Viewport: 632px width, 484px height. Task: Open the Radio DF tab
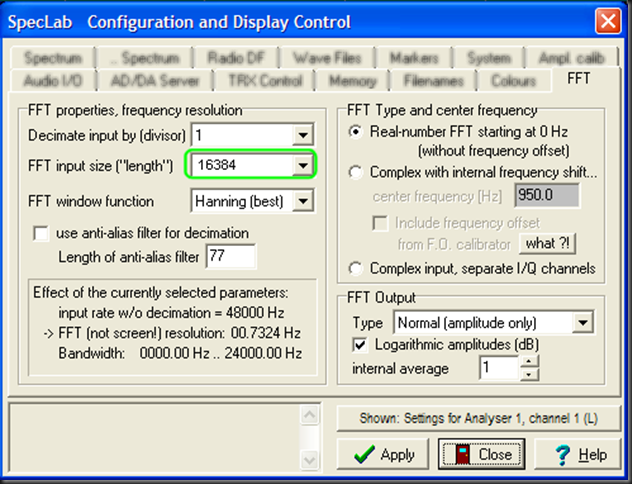(x=236, y=58)
